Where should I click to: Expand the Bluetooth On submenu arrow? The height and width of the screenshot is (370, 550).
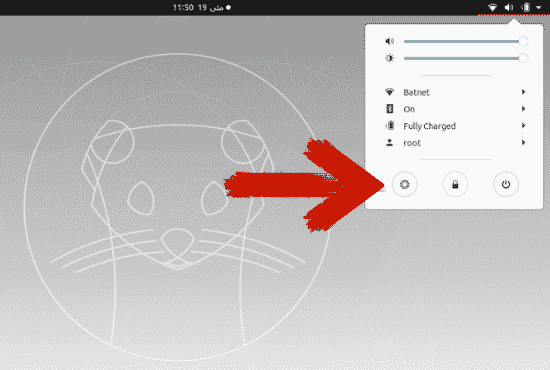pos(523,109)
